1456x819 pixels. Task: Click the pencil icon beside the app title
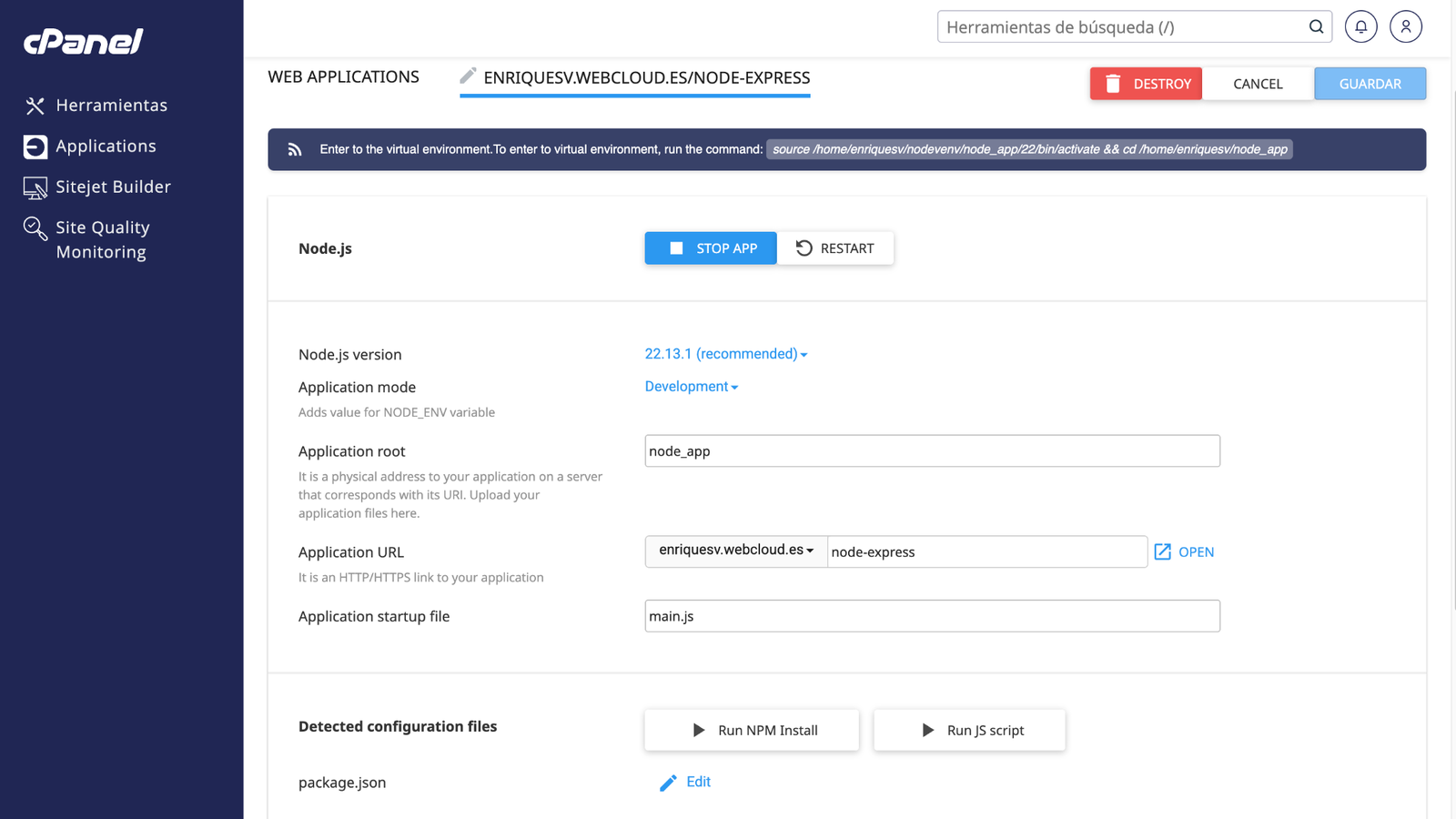[468, 76]
